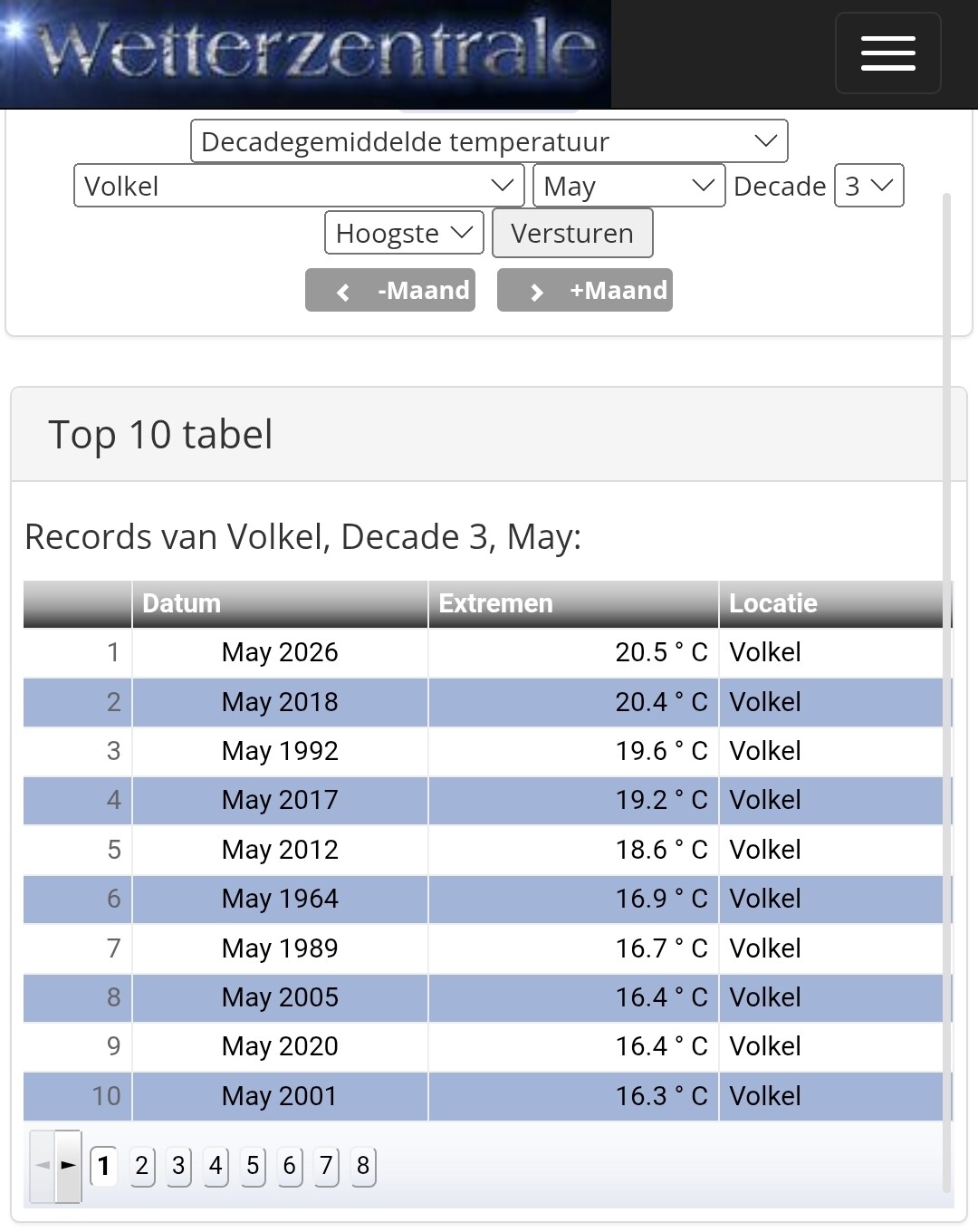Go to next month with +Maand
The width and height of the screenshot is (978, 1232).
(x=585, y=290)
